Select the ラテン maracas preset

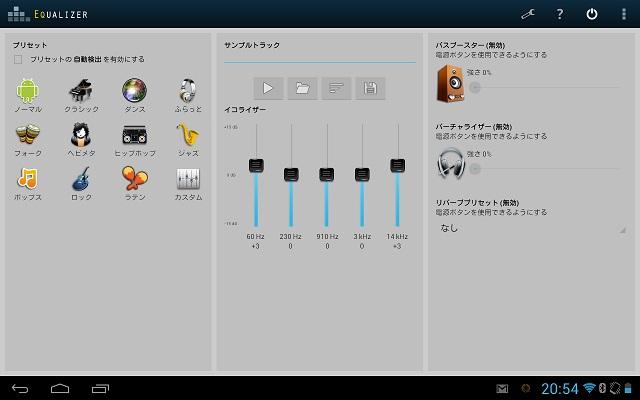pyautogui.click(x=134, y=178)
